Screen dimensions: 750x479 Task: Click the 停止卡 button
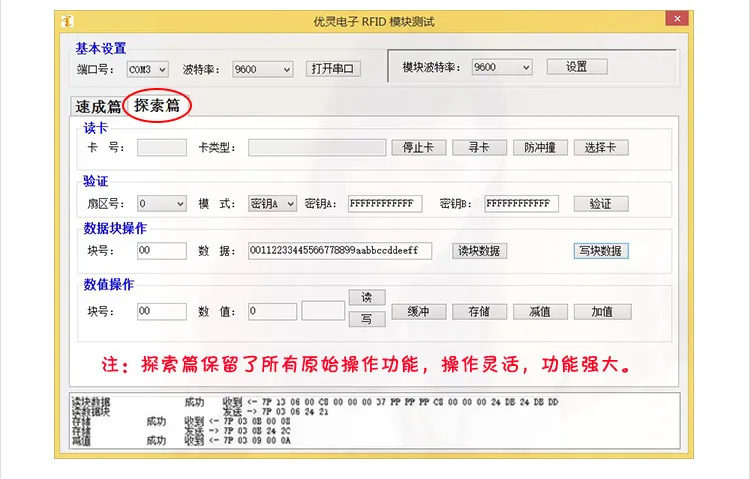tap(419, 147)
